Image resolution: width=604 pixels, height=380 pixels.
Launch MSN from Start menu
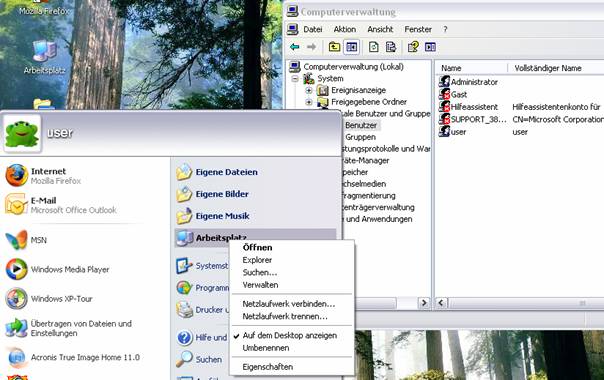pos(26,240)
